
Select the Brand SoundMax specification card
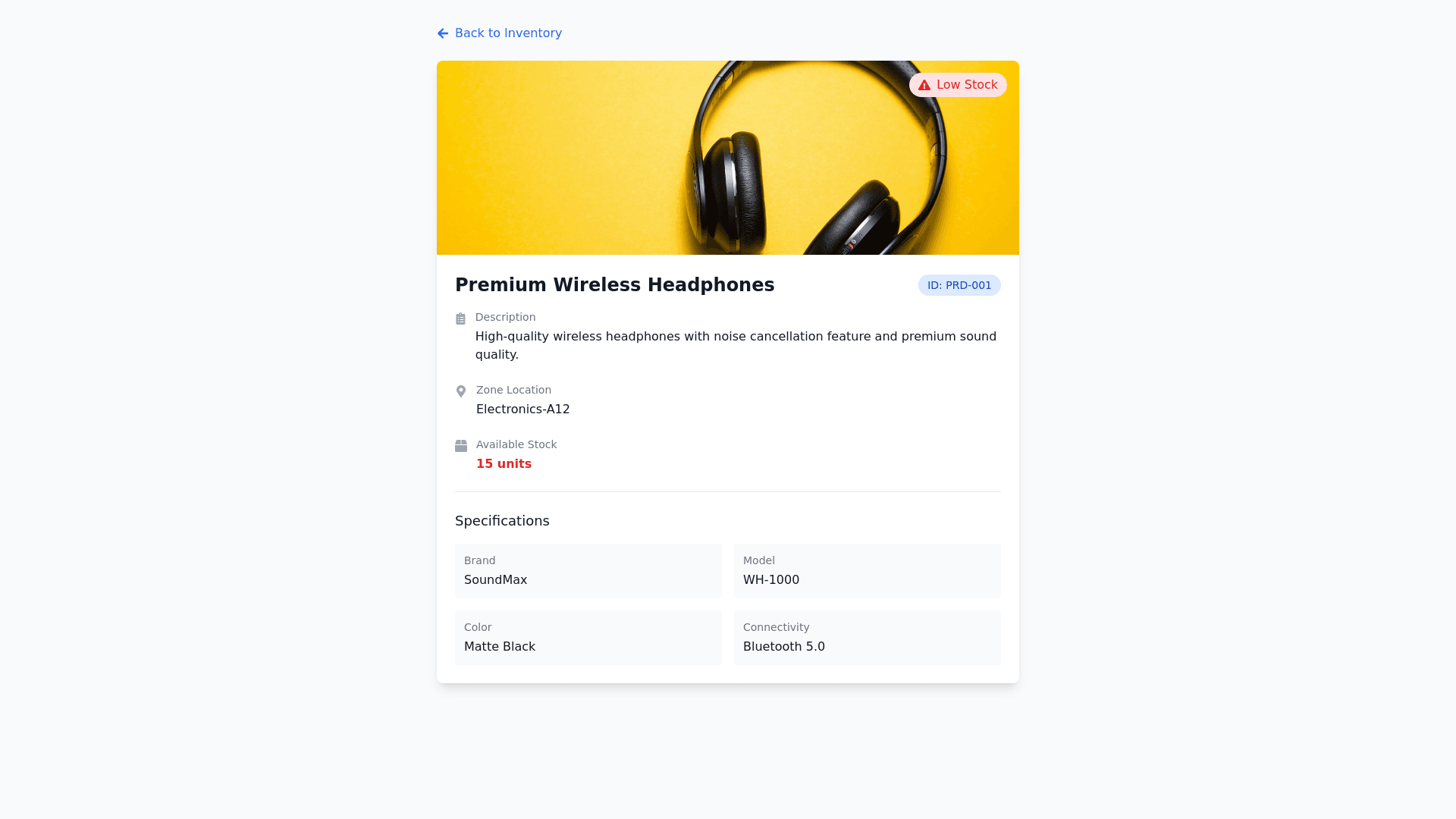coord(588,571)
